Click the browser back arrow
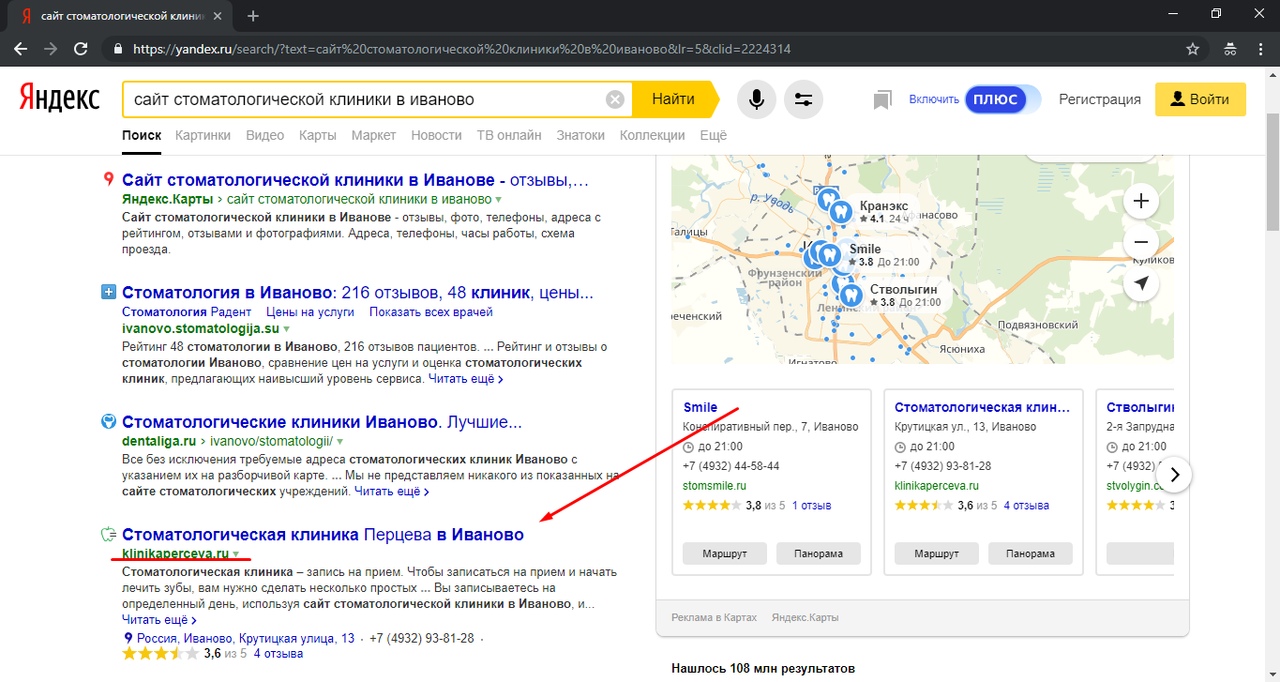This screenshot has width=1280, height=682. [21, 48]
